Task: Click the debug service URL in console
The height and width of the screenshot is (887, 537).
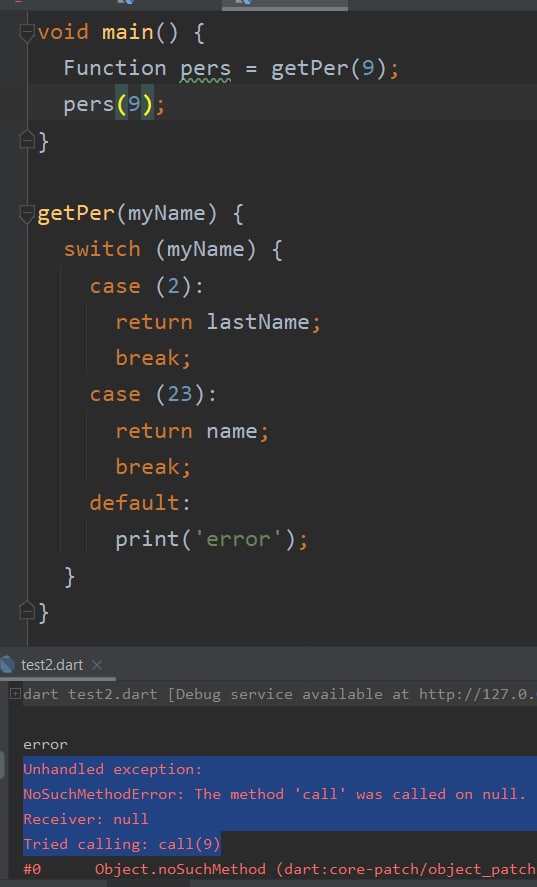Action: [478, 694]
